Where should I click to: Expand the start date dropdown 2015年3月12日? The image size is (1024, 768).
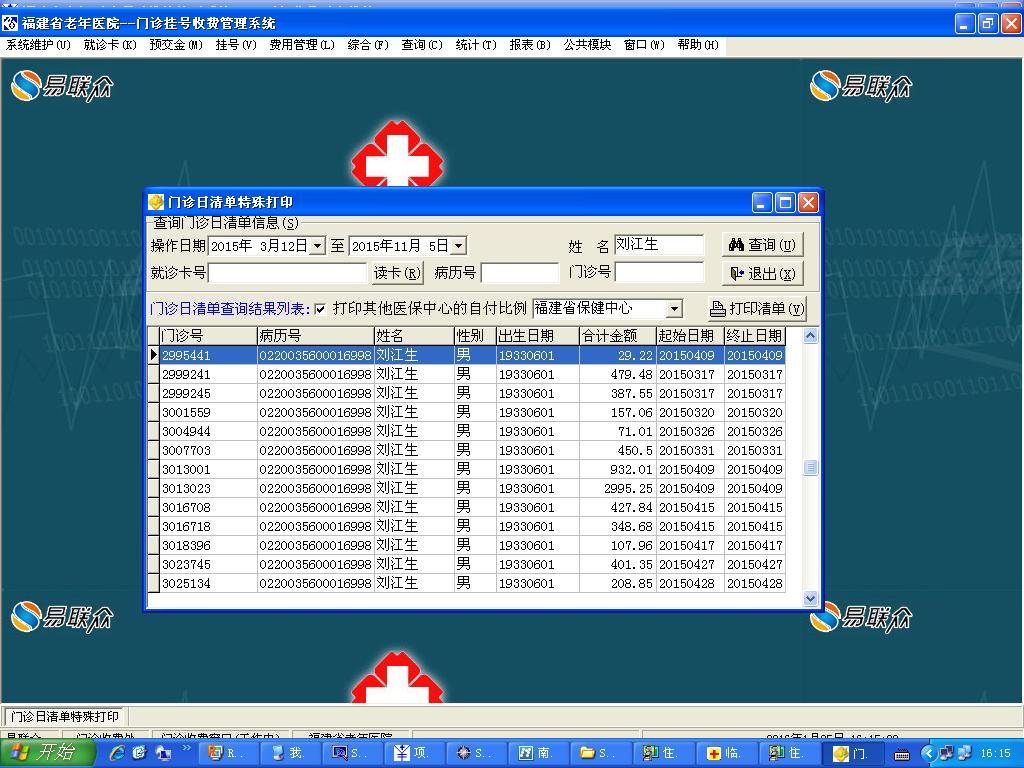(317, 246)
